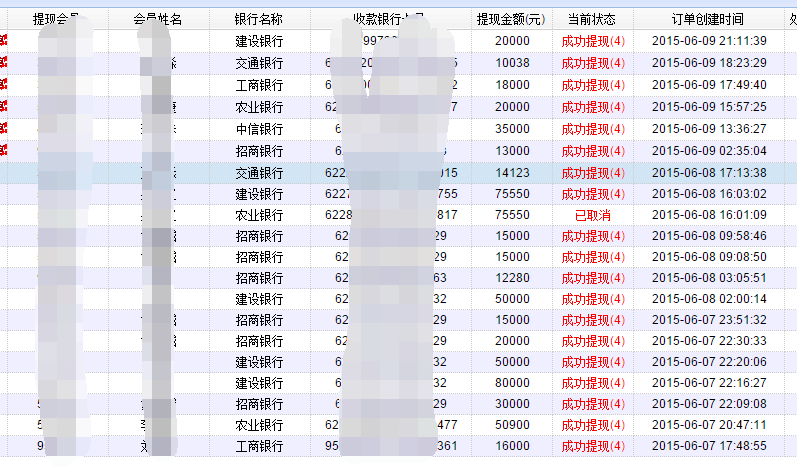Click the amount 13000 cell
The image size is (797, 471).
click(512, 151)
